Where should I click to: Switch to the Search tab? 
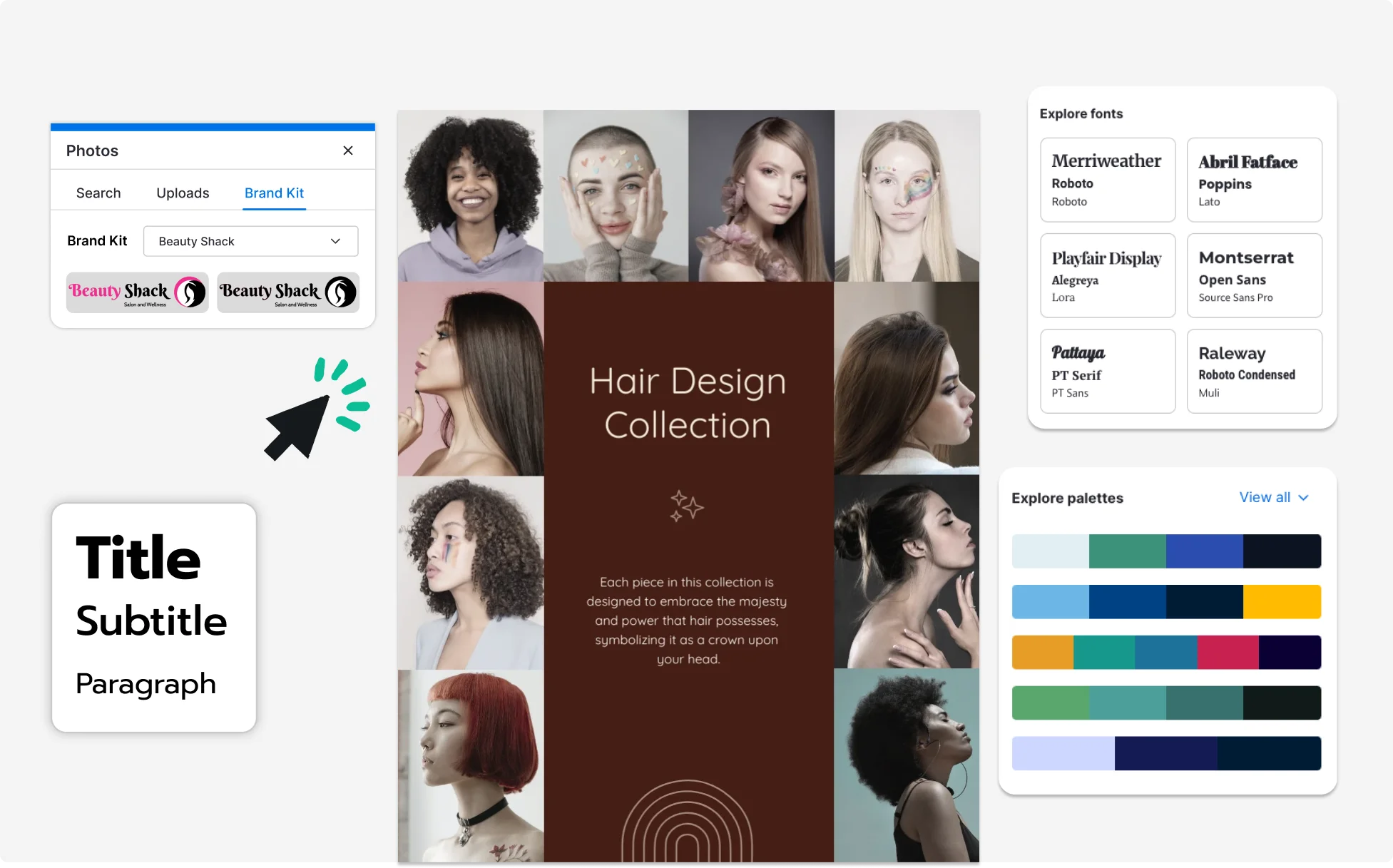click(x=98, y=193)
